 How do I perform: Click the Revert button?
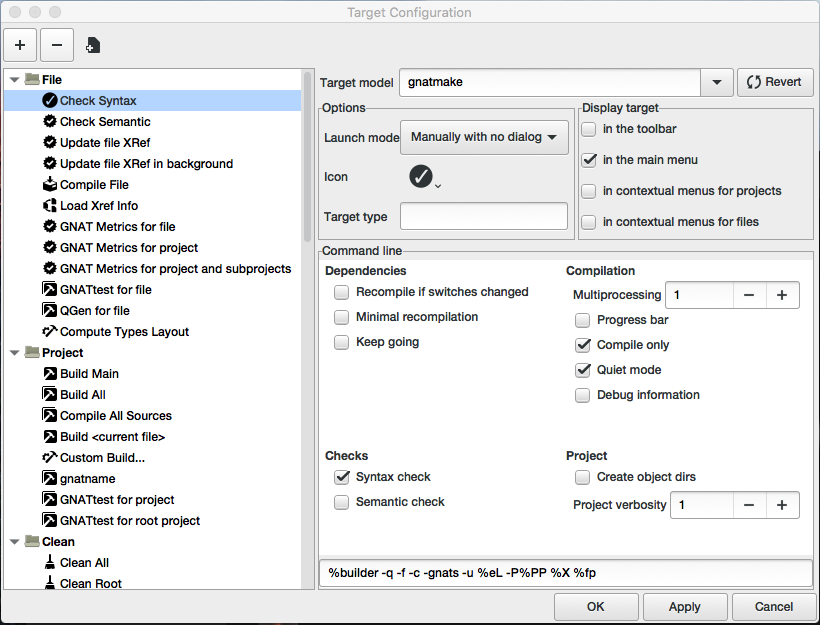(x=774, y=82)
